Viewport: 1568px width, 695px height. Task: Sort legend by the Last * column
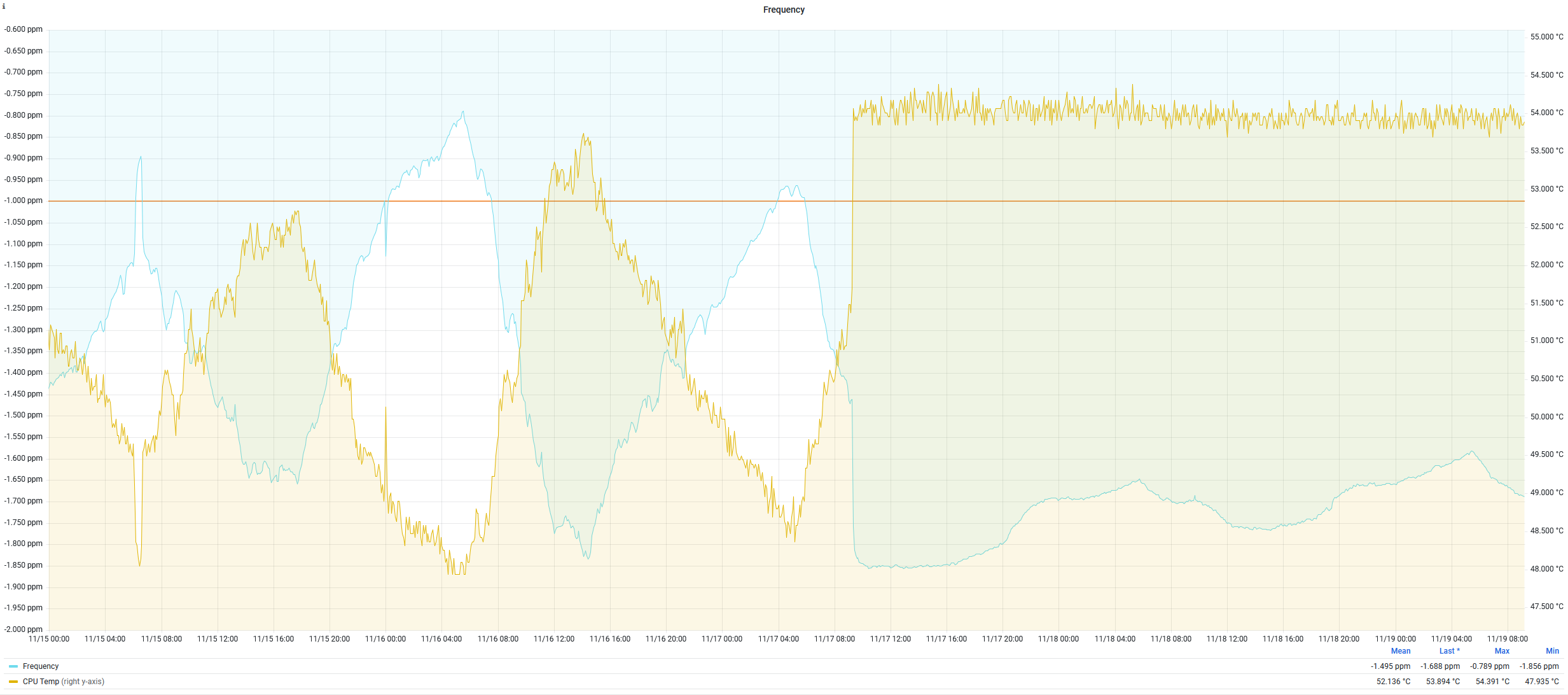pos(1449,651)
